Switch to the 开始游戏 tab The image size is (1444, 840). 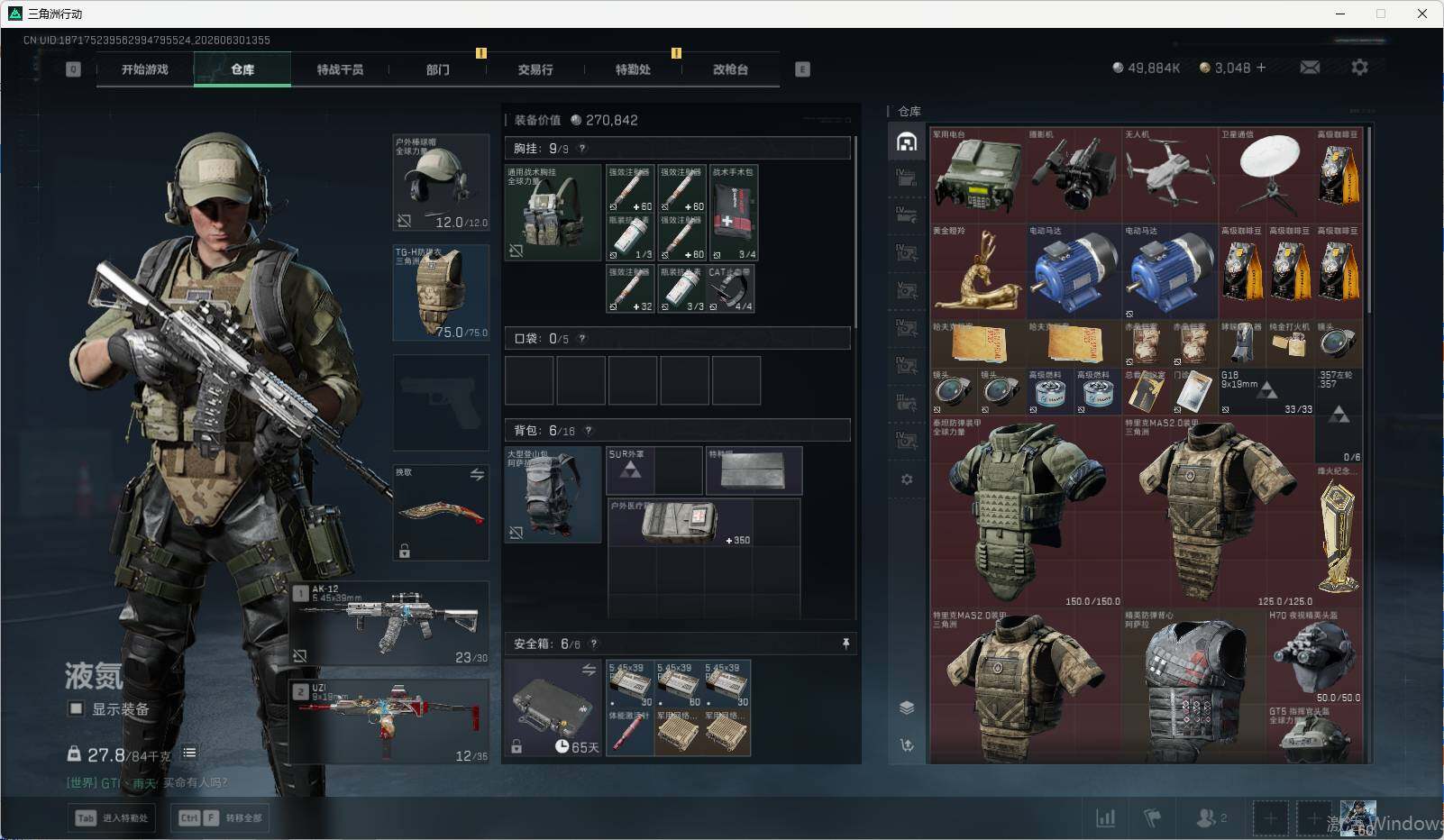(145, 69)
